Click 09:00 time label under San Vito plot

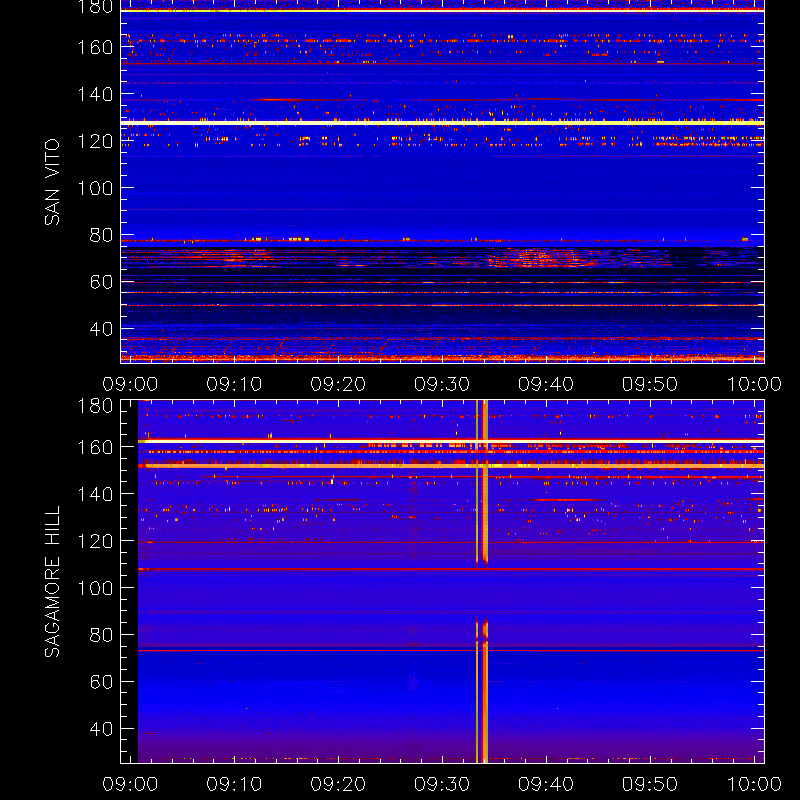(x=130, y=384)
